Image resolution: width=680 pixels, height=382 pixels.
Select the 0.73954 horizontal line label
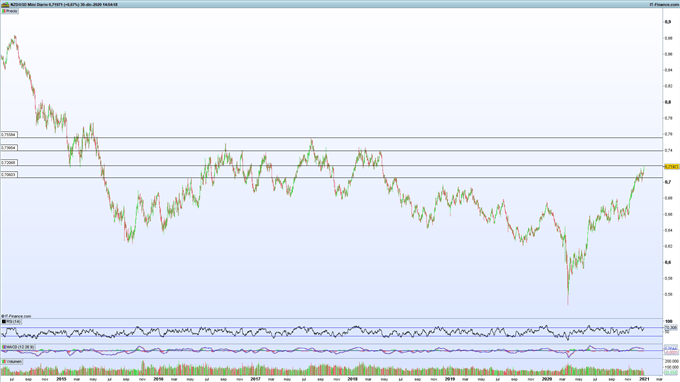coord(9,148)
